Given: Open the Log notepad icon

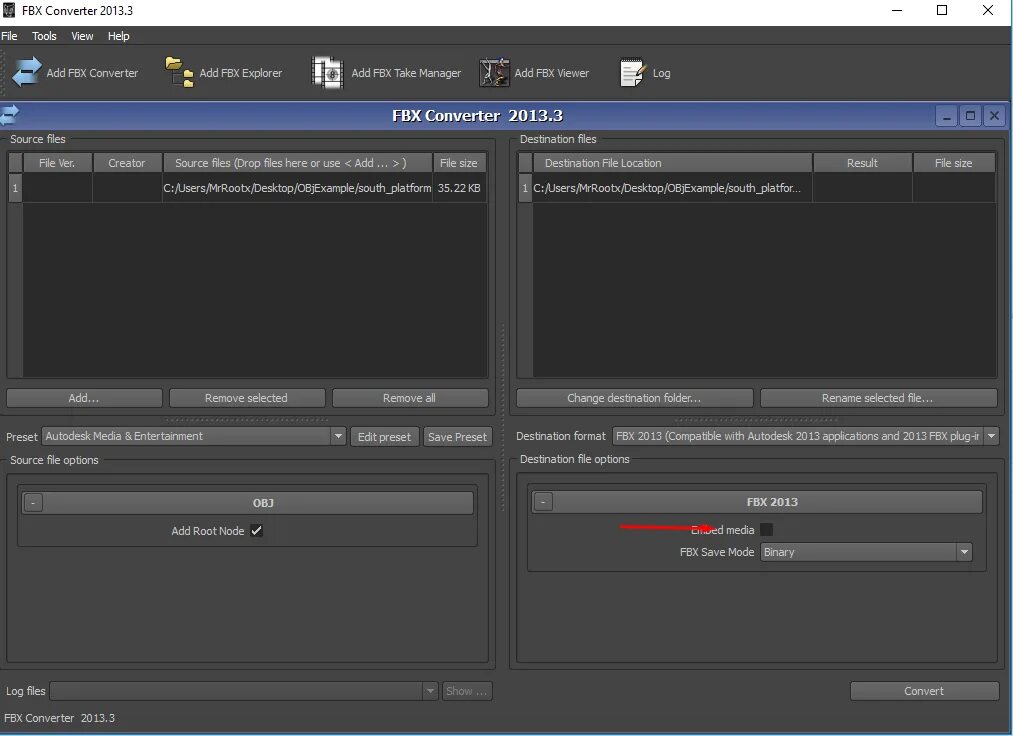Looking at the screenshot, I should [632, 72].
